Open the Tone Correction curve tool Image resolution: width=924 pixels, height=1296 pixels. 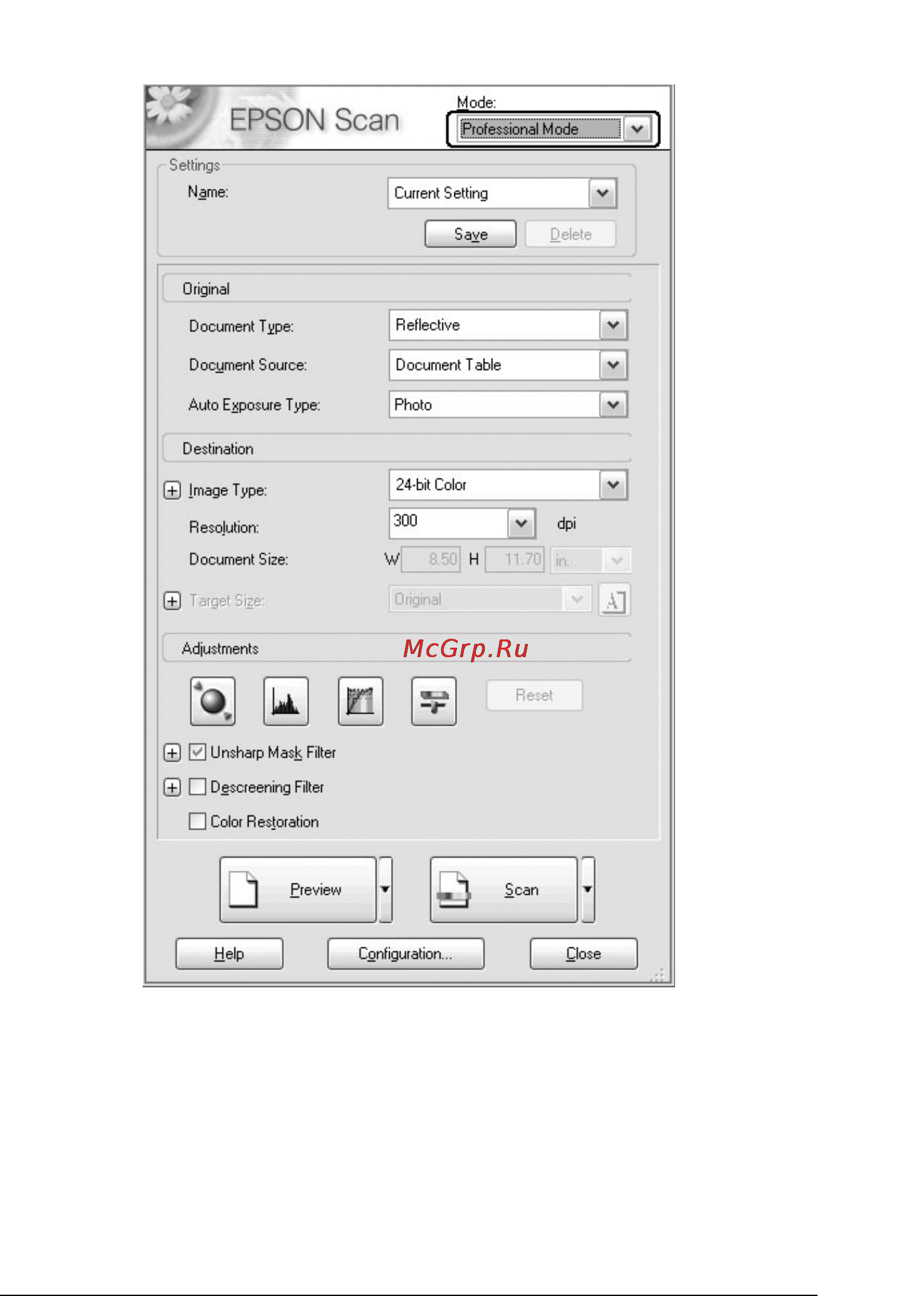[x=361, y=701]
